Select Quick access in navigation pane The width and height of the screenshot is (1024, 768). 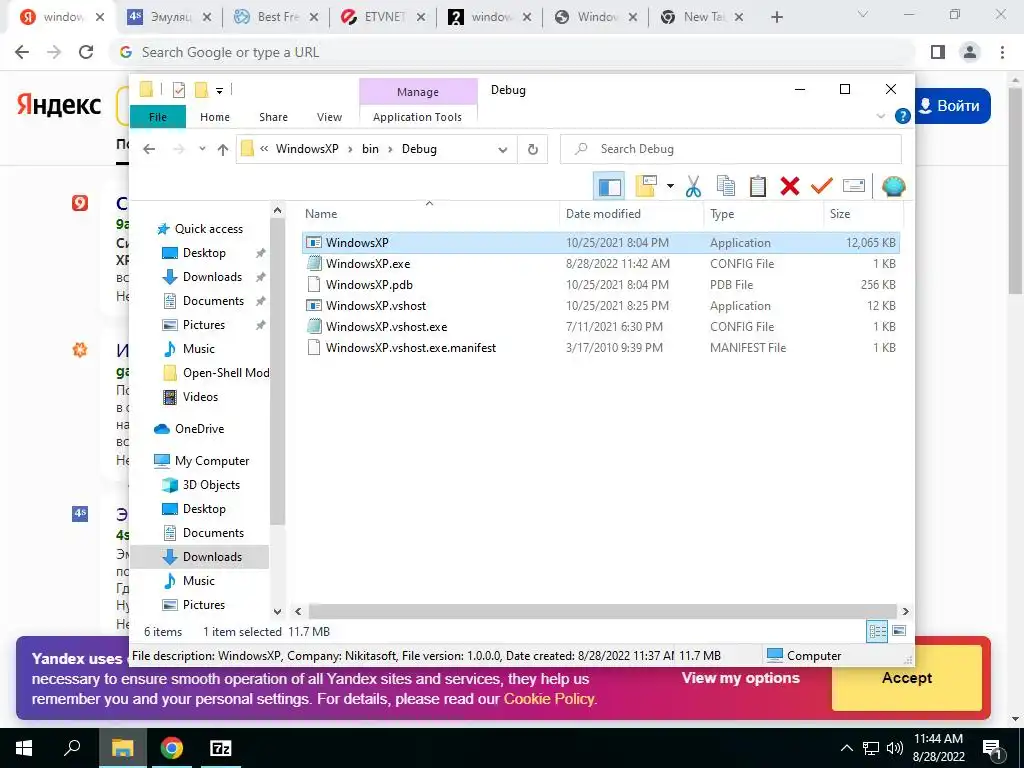coord(200,229)
